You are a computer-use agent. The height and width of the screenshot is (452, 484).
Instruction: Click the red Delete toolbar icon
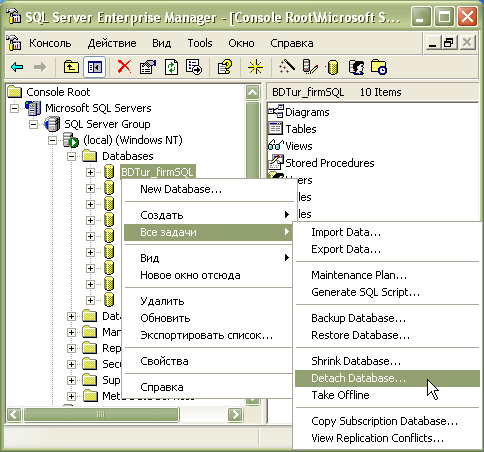pos(124,67)
